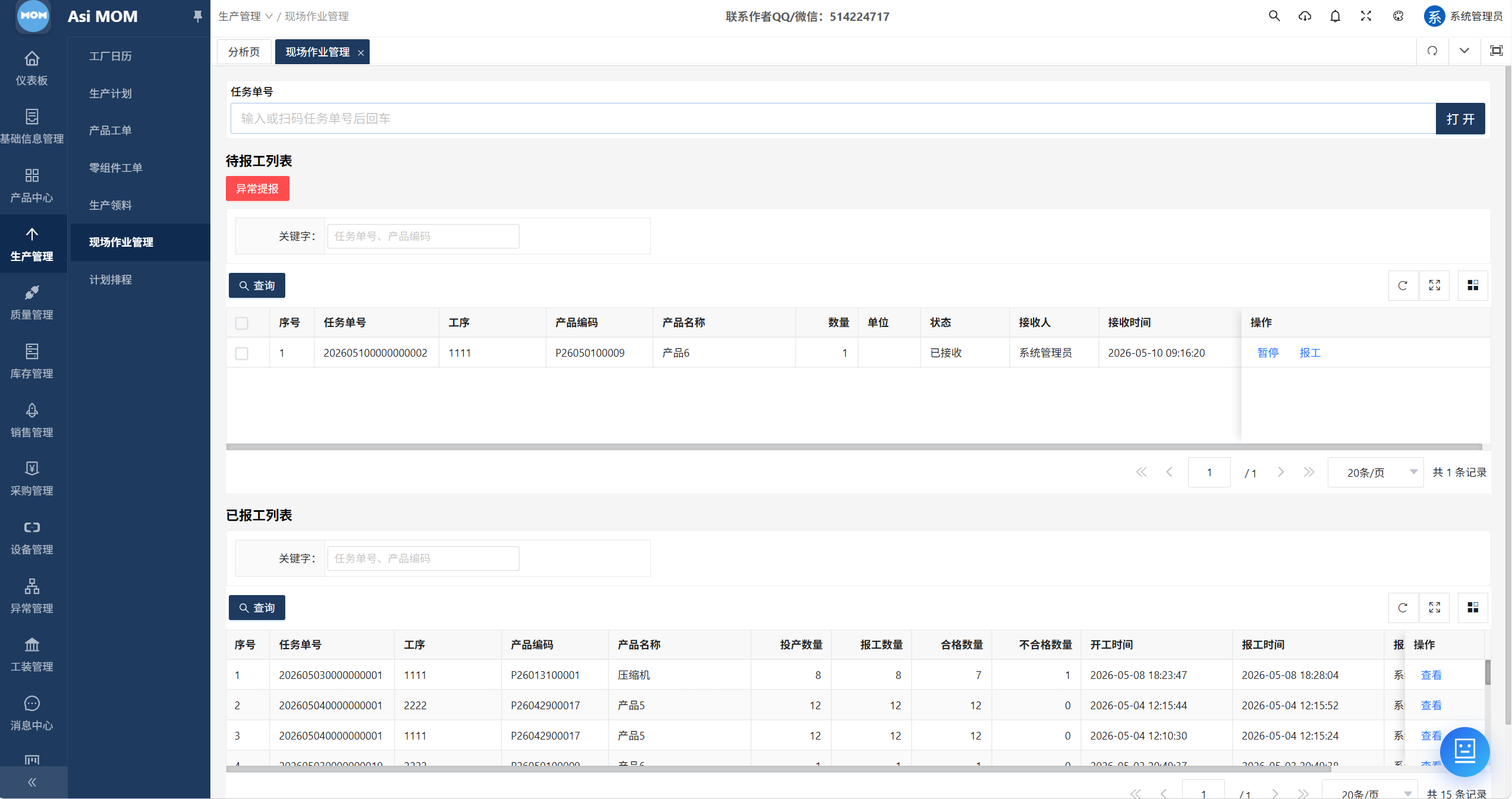Click the page number box in 待报工列表 pagination
The height and width of the screenshot is (799, 1512).
tap(1209, 473)
